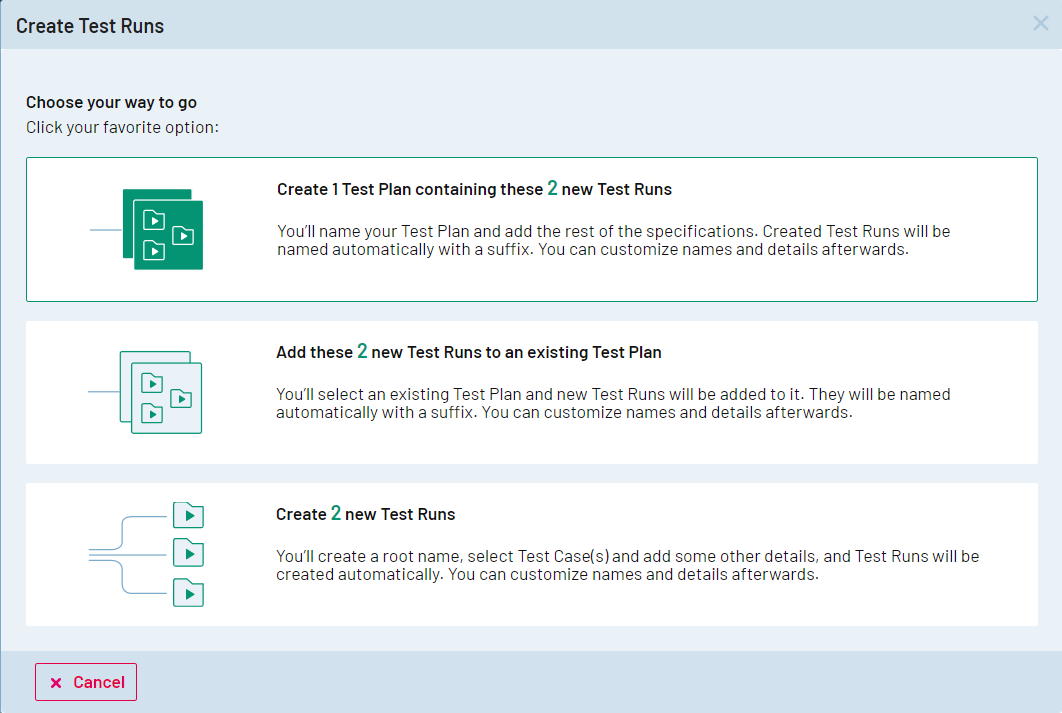
Task: Click the description starting "You'll select an existing Test Plan"
Action: 613,403
